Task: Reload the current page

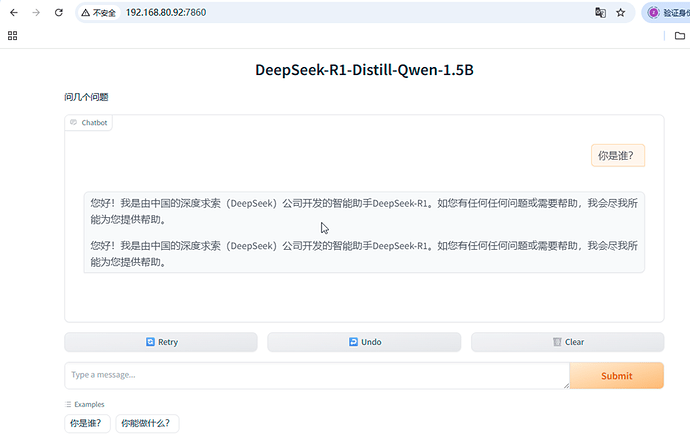Action: pos(59,13)
